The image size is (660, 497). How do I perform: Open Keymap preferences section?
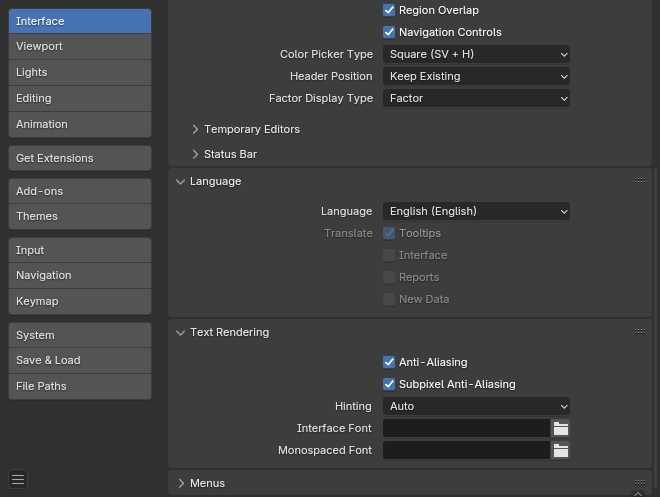pyautogui.click(x=80, y=301)
